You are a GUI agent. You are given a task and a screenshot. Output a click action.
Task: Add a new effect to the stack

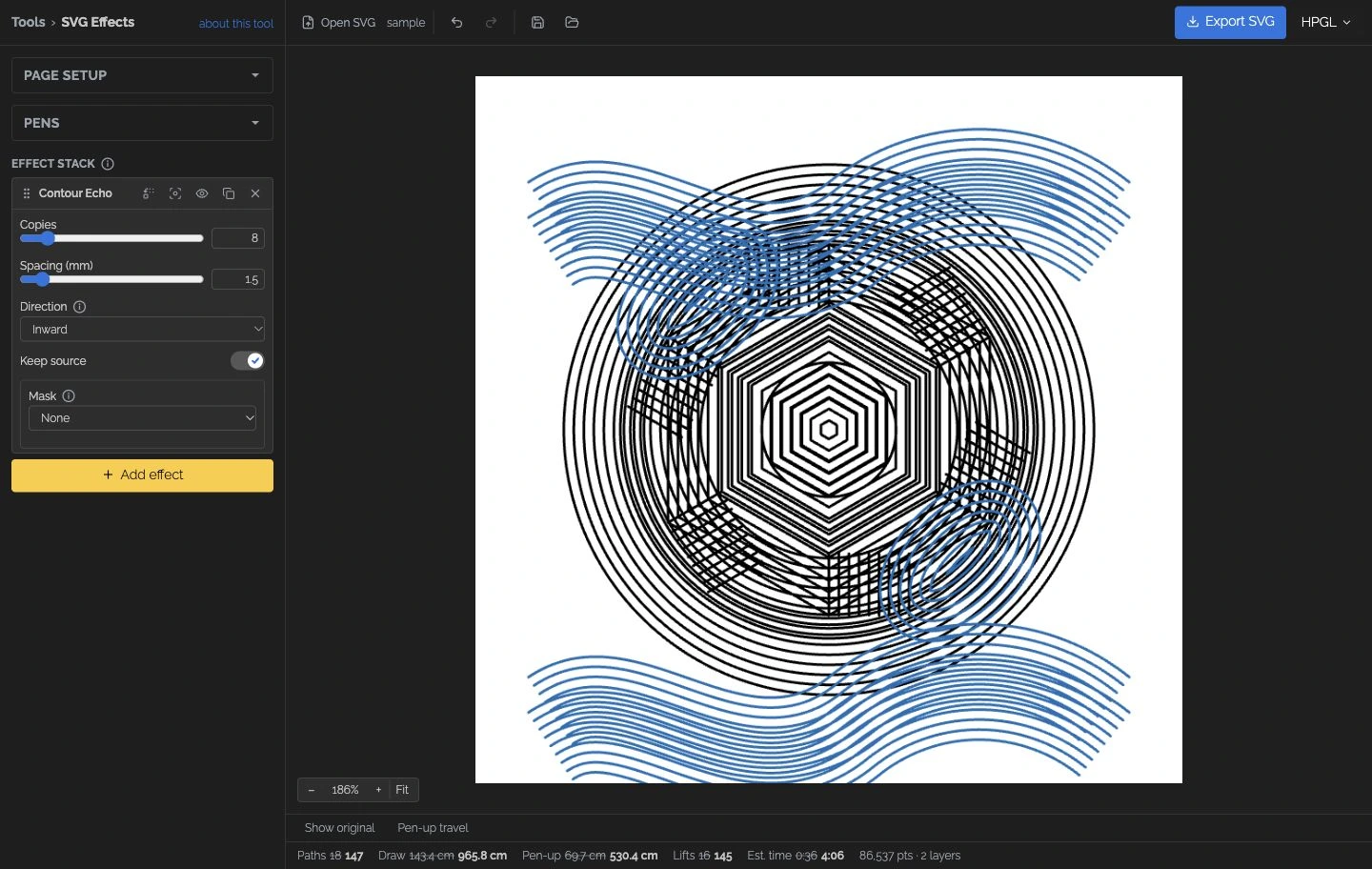click(x=142, y=475)
